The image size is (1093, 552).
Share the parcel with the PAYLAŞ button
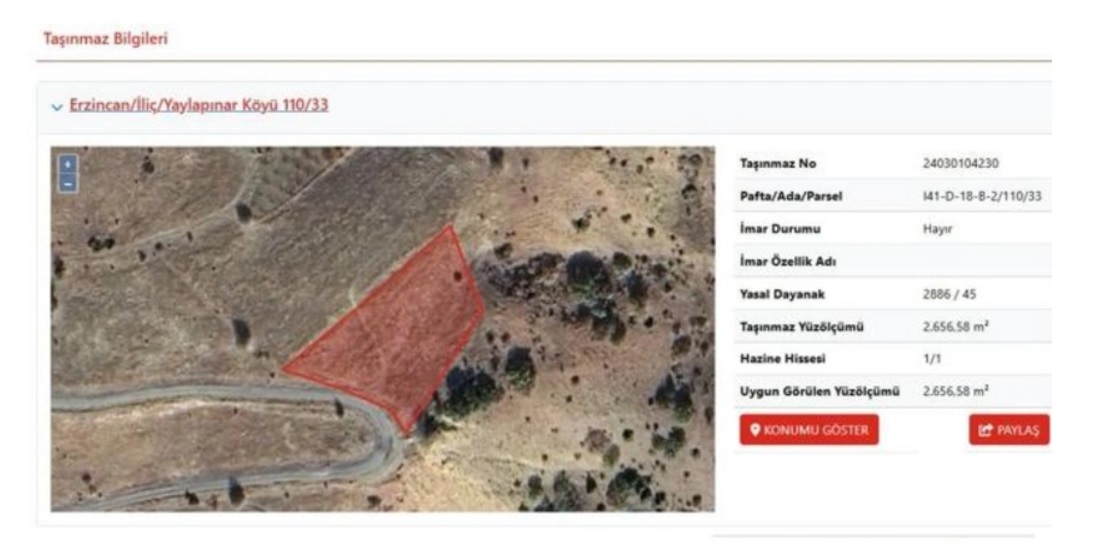click(x=1009, y=430)
